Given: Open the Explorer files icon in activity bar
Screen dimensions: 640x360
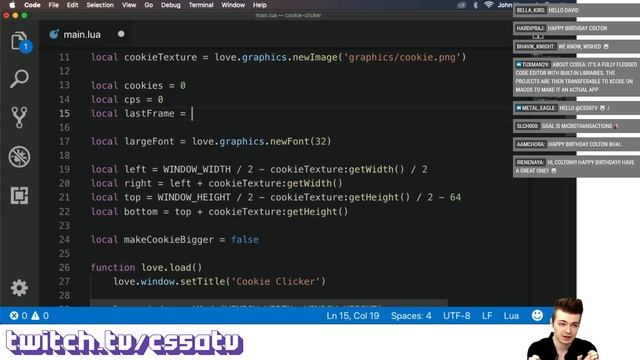Looking at the screenshot, I should click(x=20, y=41).
